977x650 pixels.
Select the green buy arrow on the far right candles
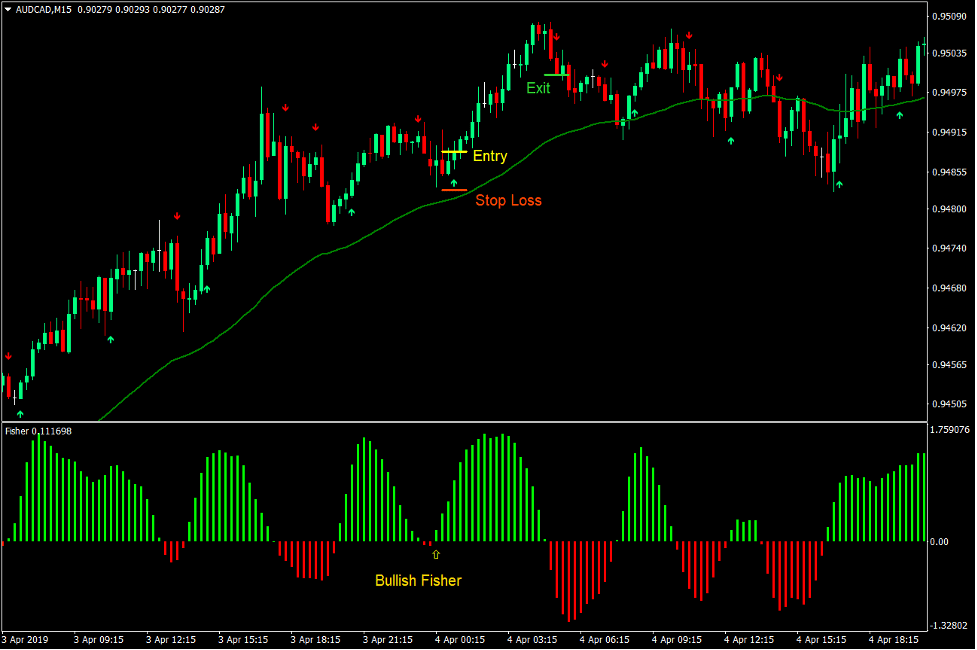tap(900, 114)
